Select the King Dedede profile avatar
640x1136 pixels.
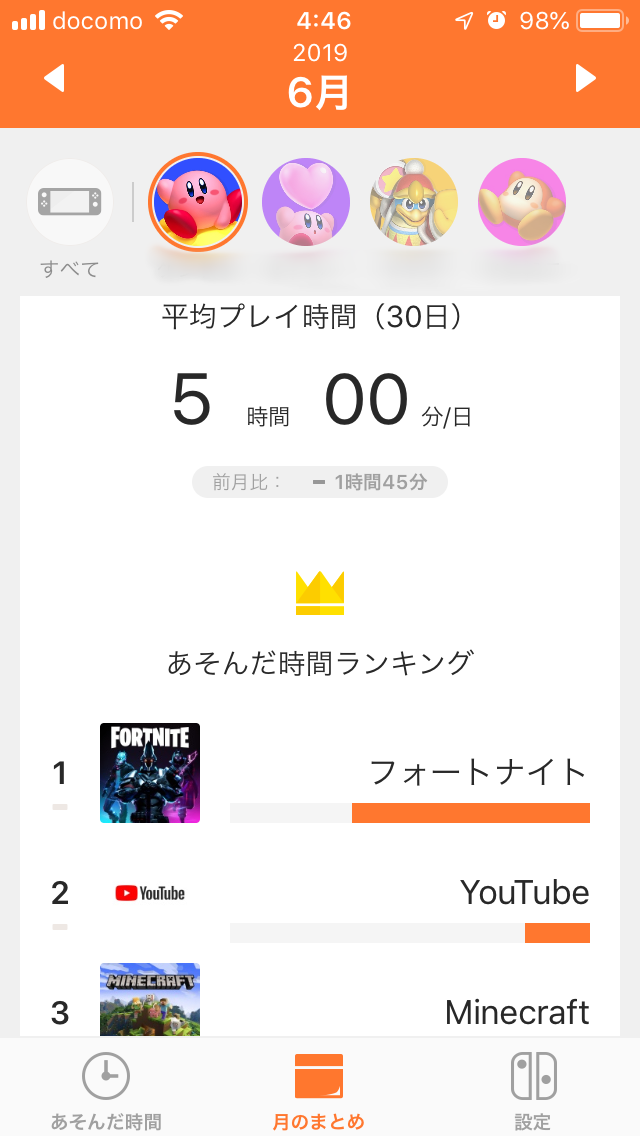click(x=414, y=202)
